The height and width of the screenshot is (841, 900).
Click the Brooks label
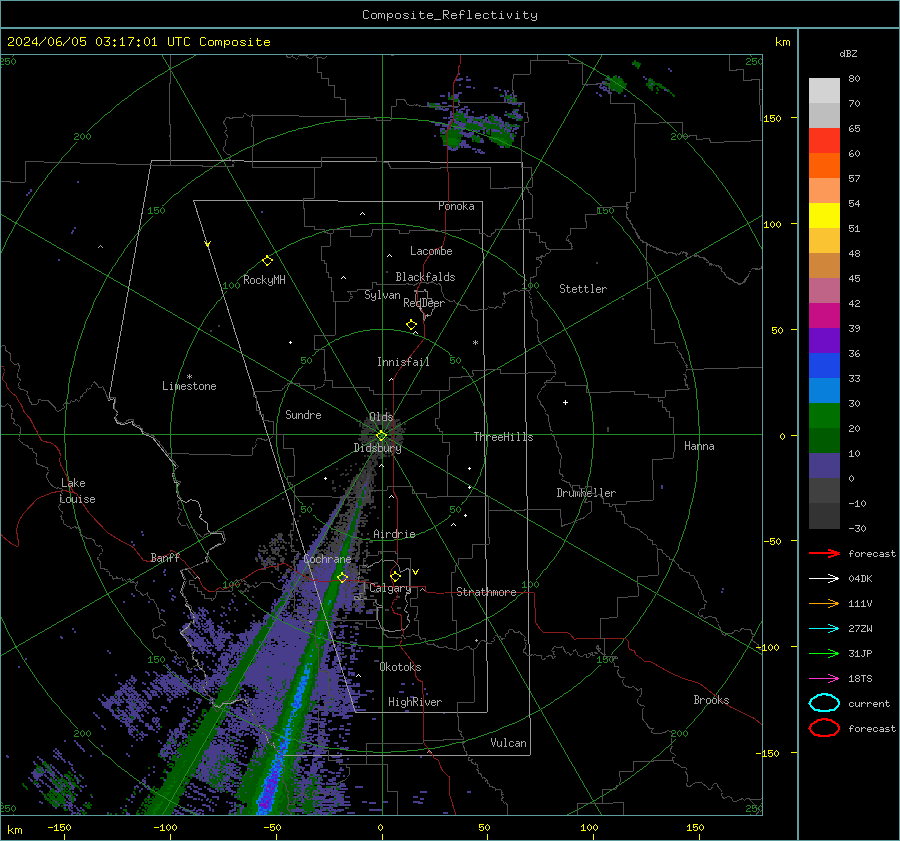coord(711,700)
